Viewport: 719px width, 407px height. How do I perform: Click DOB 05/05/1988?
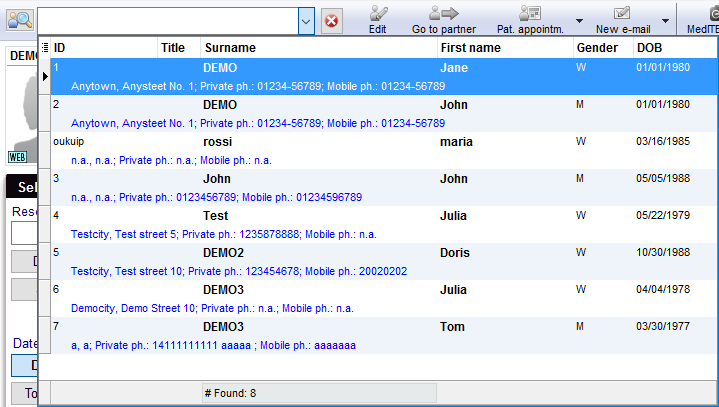(663, 178)
